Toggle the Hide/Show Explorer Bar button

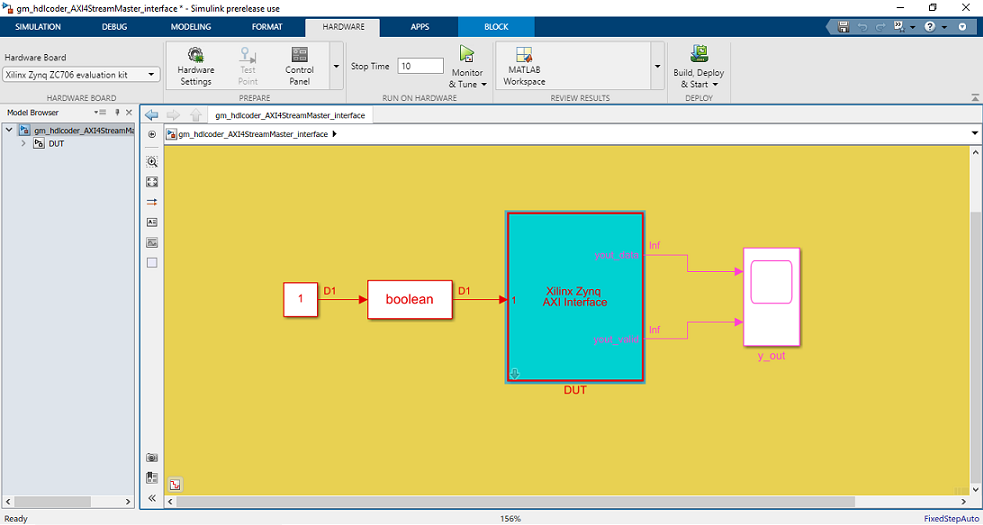click(x=152, y=134)
